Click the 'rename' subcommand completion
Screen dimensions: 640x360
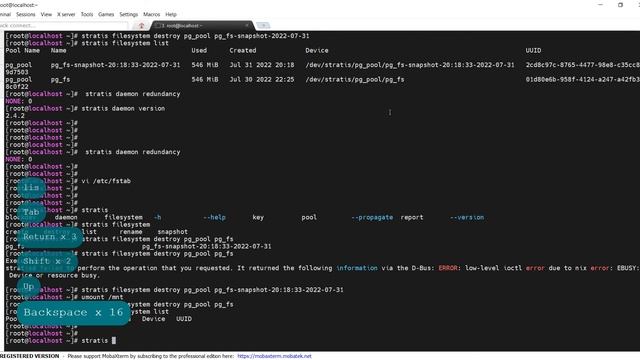point(131,232)
